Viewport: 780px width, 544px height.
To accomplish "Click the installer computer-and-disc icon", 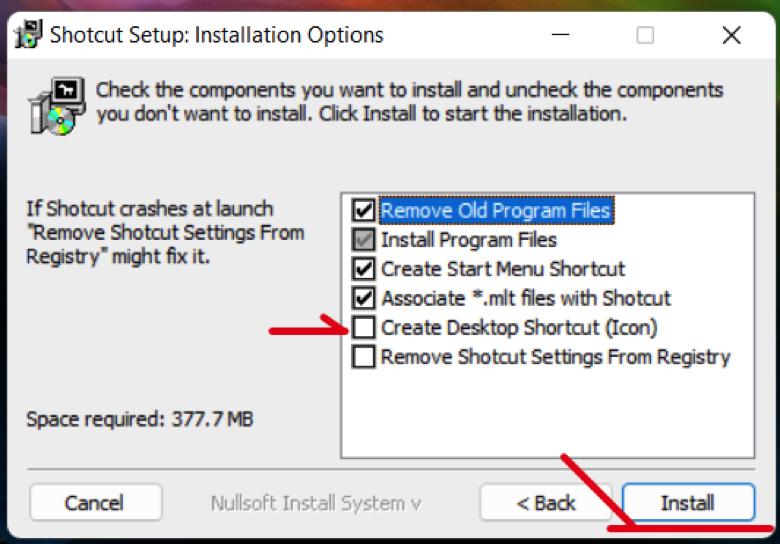I will (x=57, y=106).
